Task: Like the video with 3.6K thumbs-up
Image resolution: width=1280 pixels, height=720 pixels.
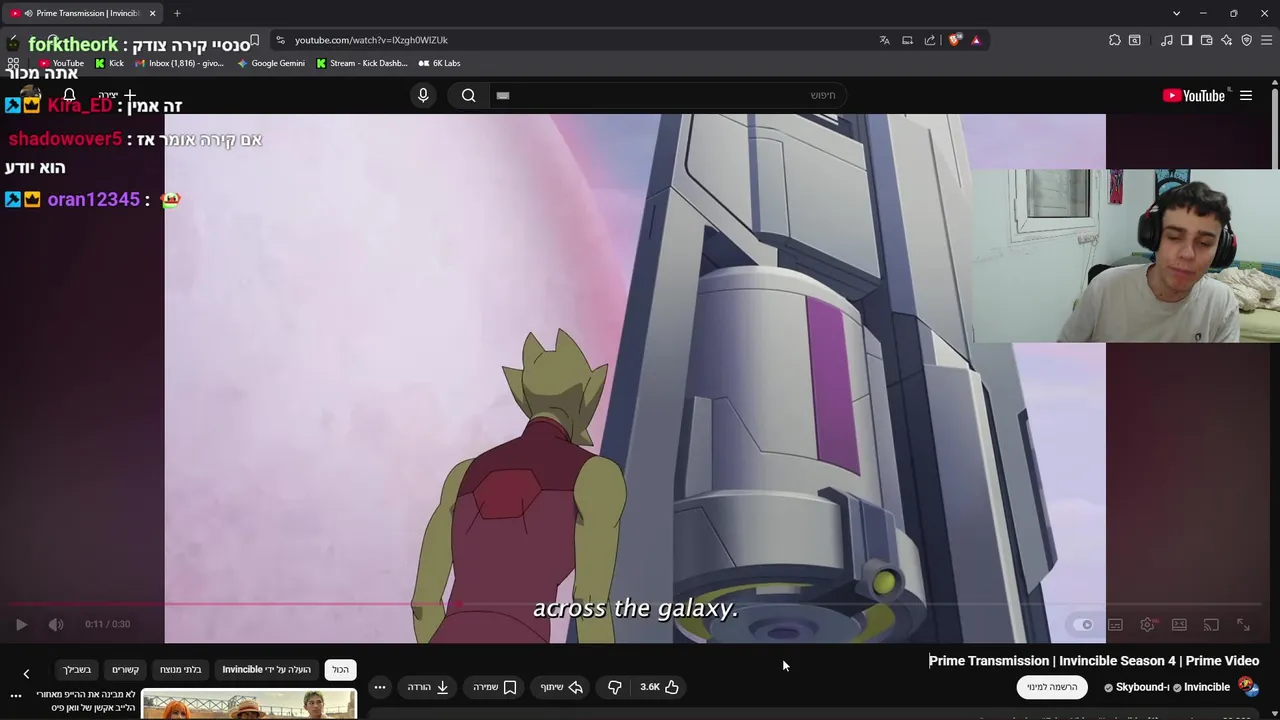Action: tap(660, 687)
